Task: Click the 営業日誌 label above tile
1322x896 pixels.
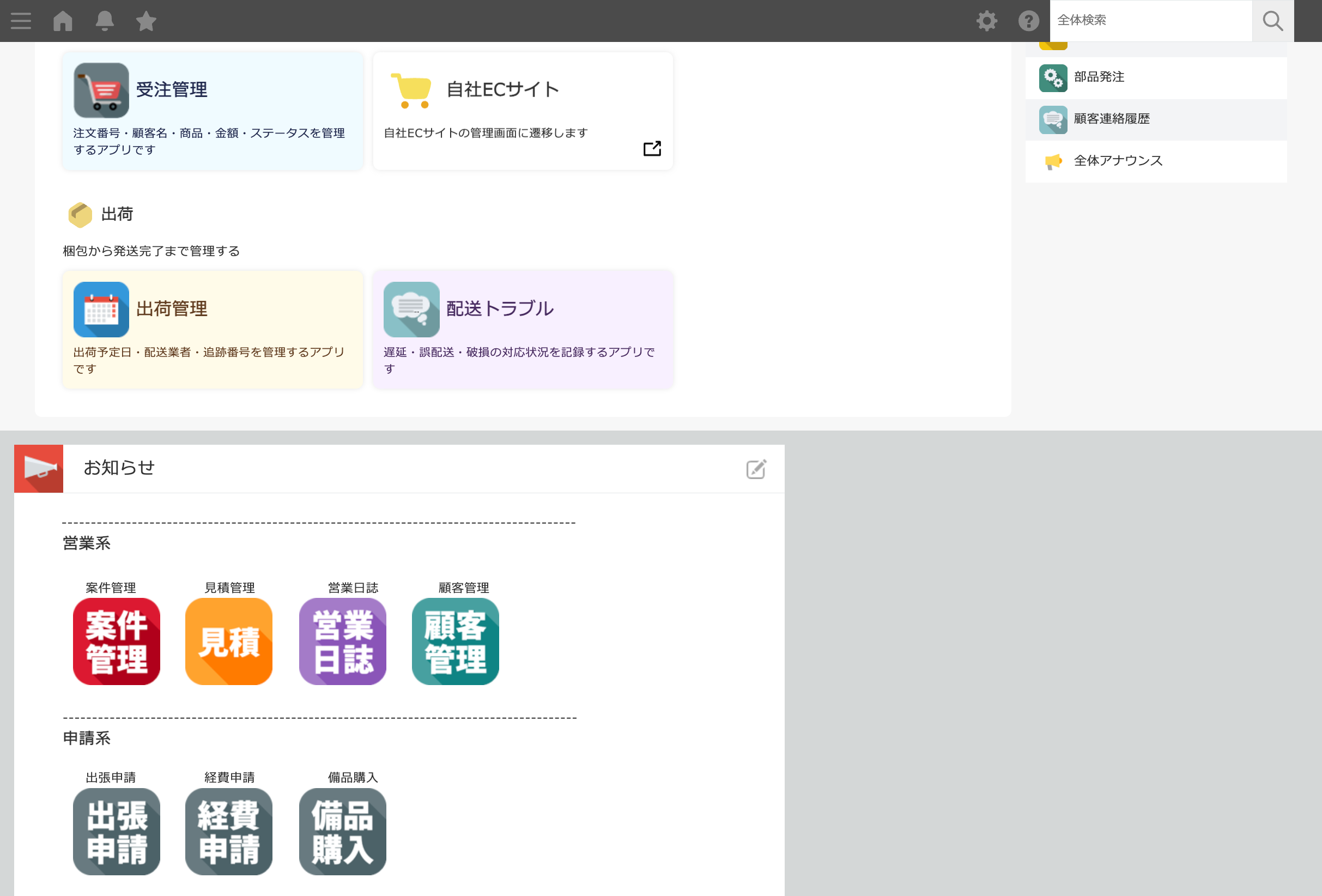Action: pyautogui.click(x=353, y=588)
